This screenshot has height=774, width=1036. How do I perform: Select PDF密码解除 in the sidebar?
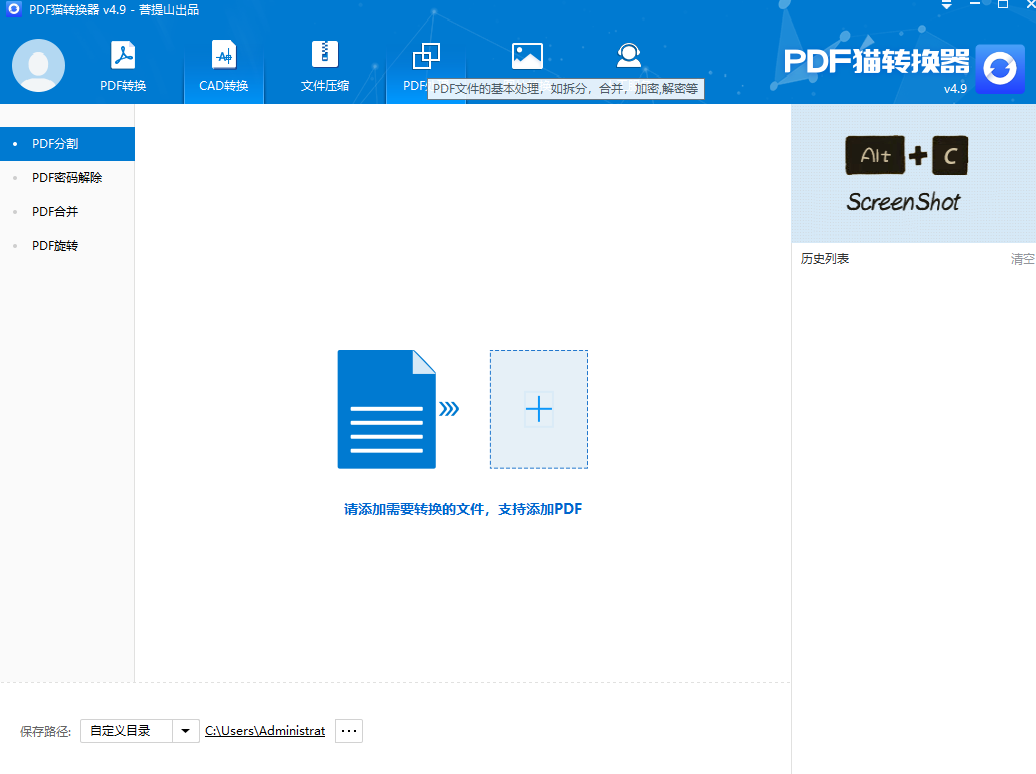point(67,178)
